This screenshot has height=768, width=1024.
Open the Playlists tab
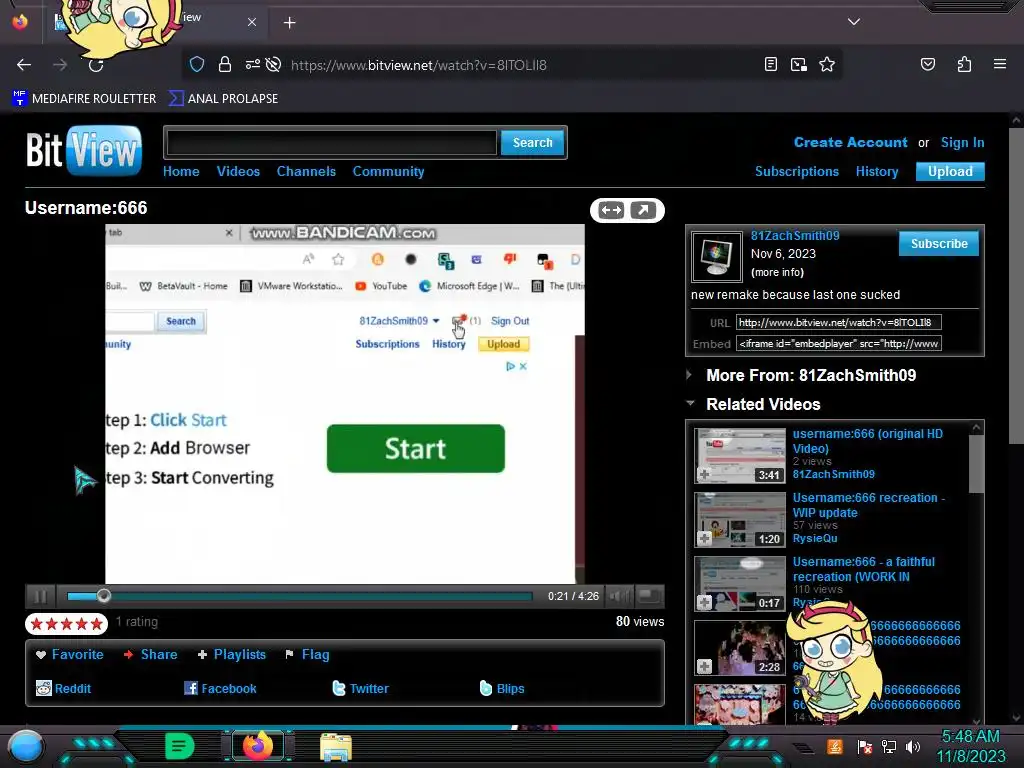pos(231,654)
